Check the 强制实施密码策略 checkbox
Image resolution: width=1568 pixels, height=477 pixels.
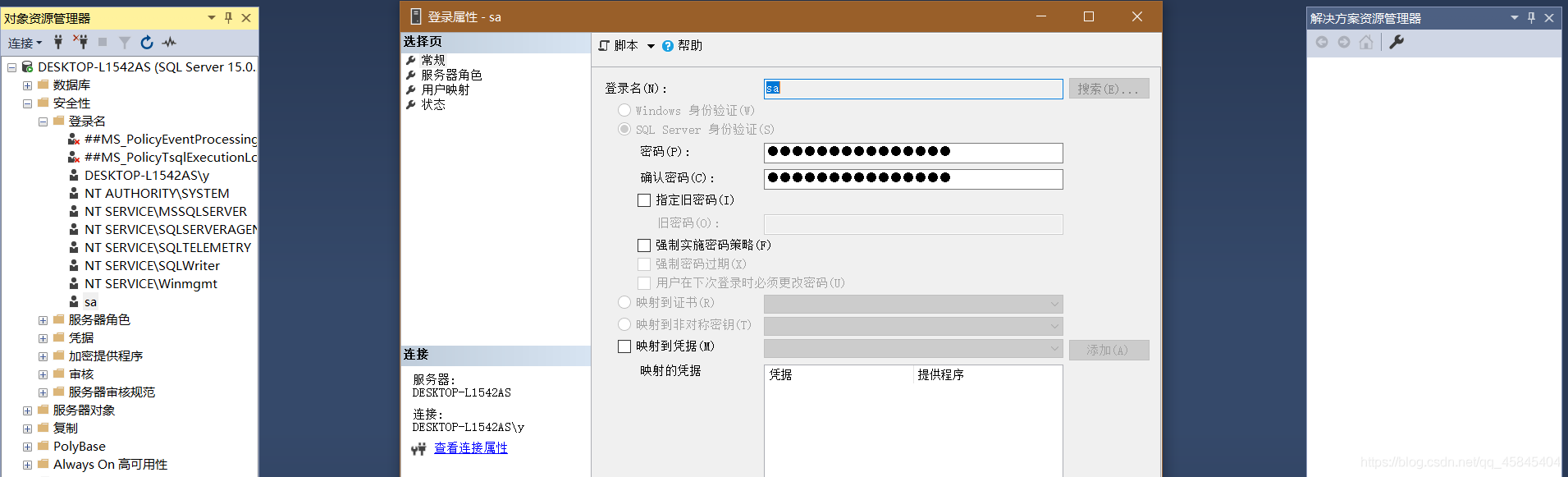tap(644, 245)
